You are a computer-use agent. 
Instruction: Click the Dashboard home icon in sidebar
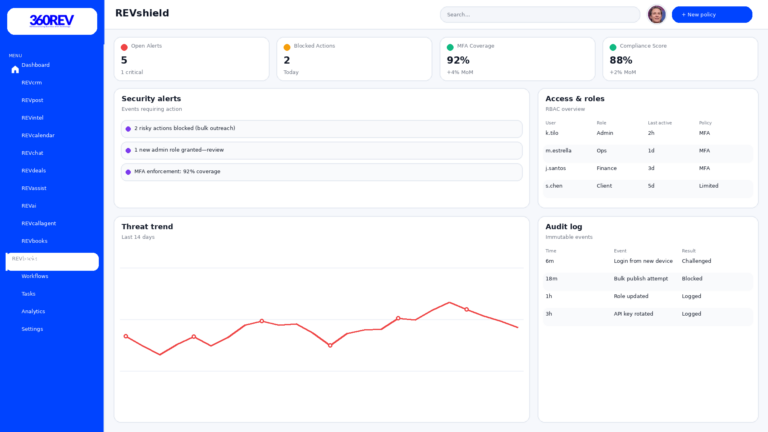click(15, 70)
